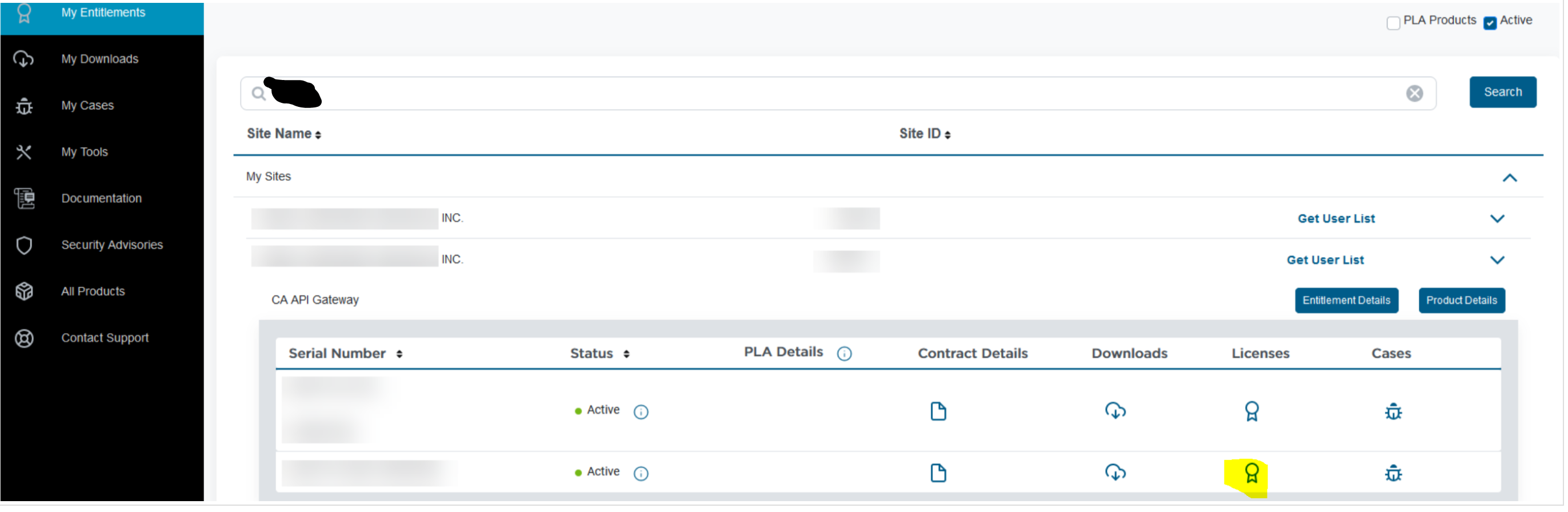The width and height of the screenshot is (1568, 512).
Task: Open My Downloads in the sidebar
Action: [x=100, y=59]
